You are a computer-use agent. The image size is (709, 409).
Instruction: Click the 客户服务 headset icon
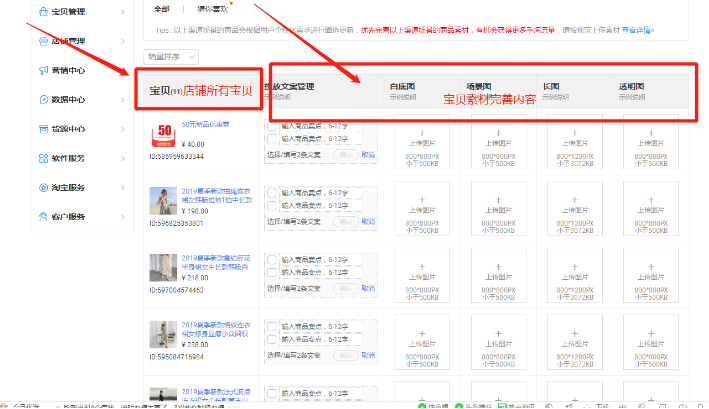click(x=42, y=216)
